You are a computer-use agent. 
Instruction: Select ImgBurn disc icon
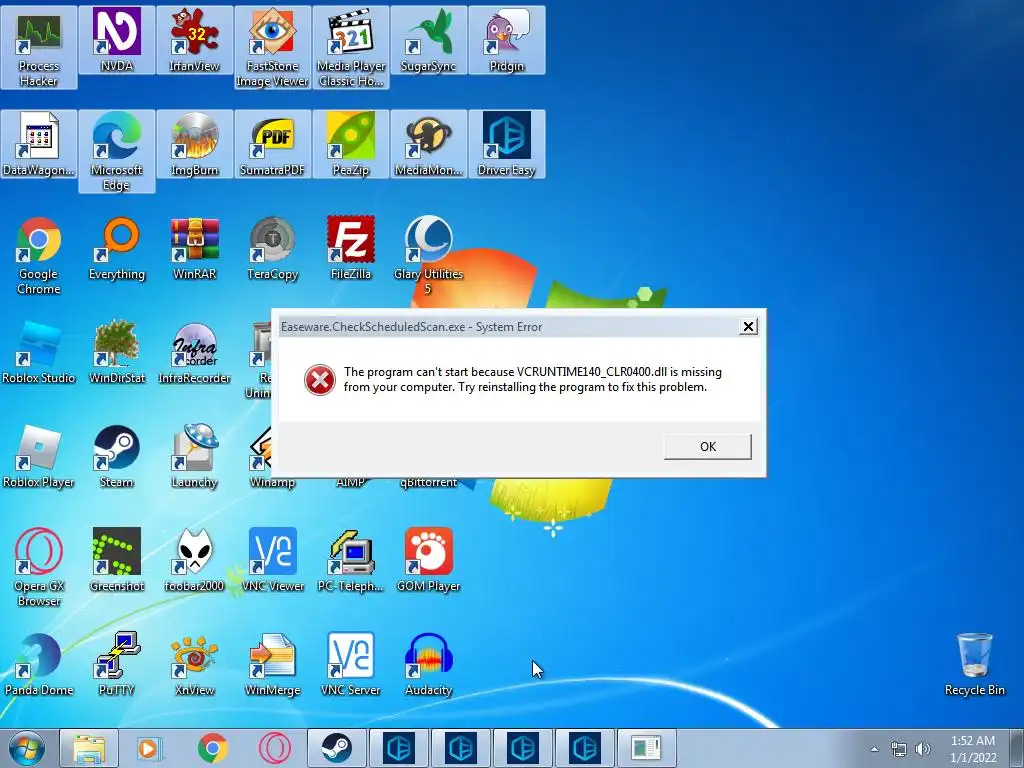pos(194,144)
